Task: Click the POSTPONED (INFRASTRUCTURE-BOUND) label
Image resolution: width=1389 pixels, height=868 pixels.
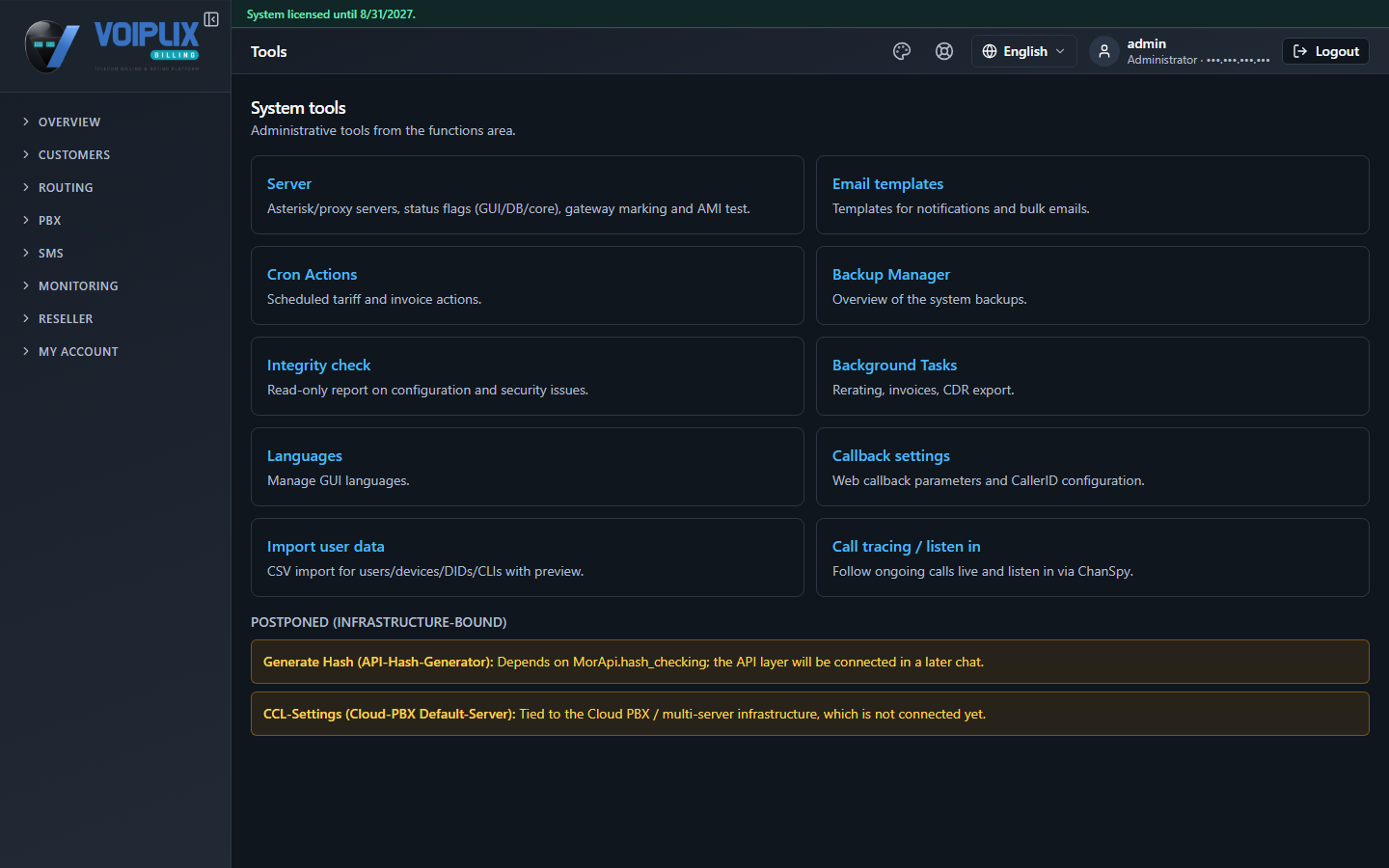Action: (379, 622)
